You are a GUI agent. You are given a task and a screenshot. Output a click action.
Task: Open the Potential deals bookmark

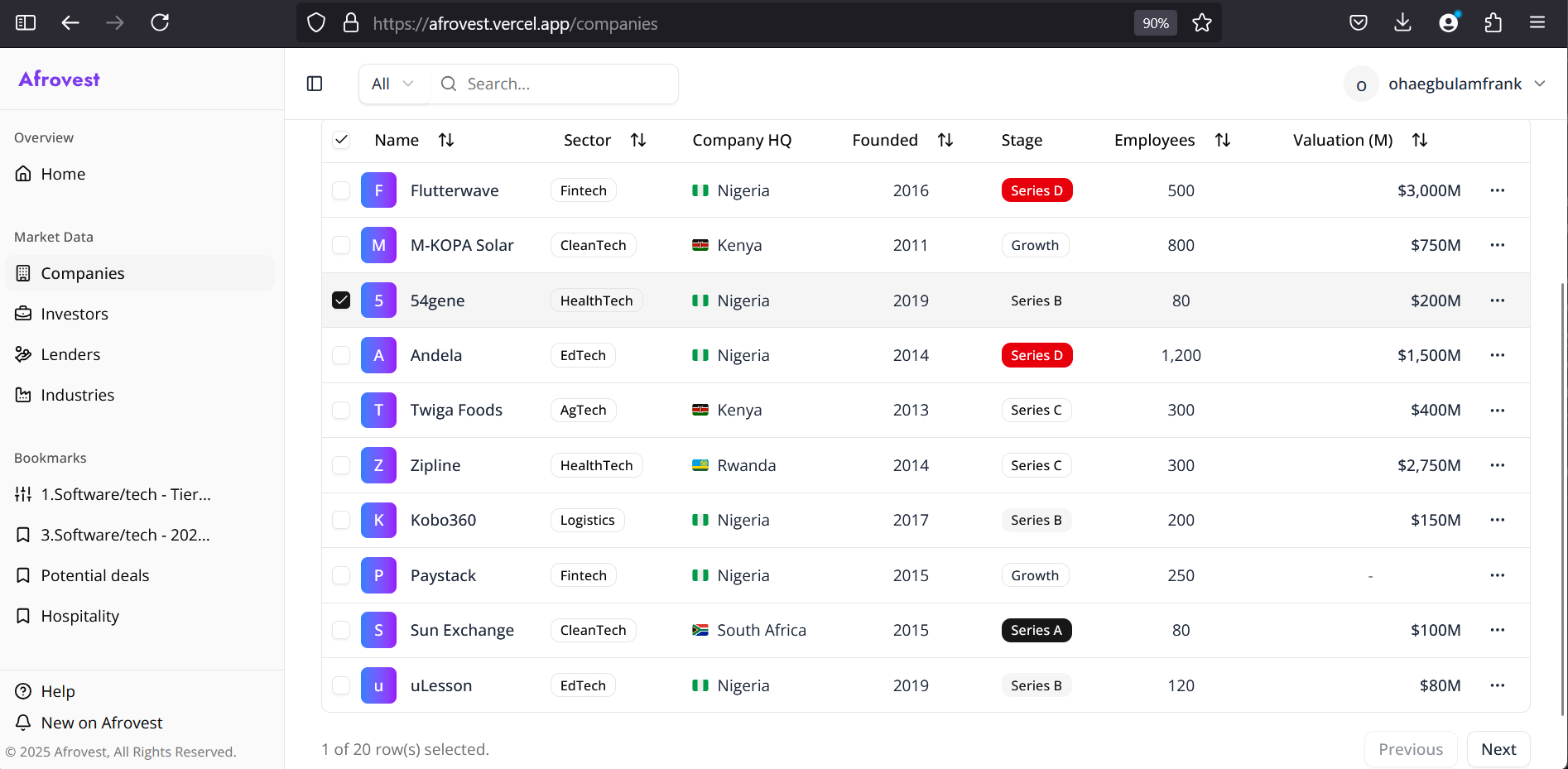tap(94, 574)
